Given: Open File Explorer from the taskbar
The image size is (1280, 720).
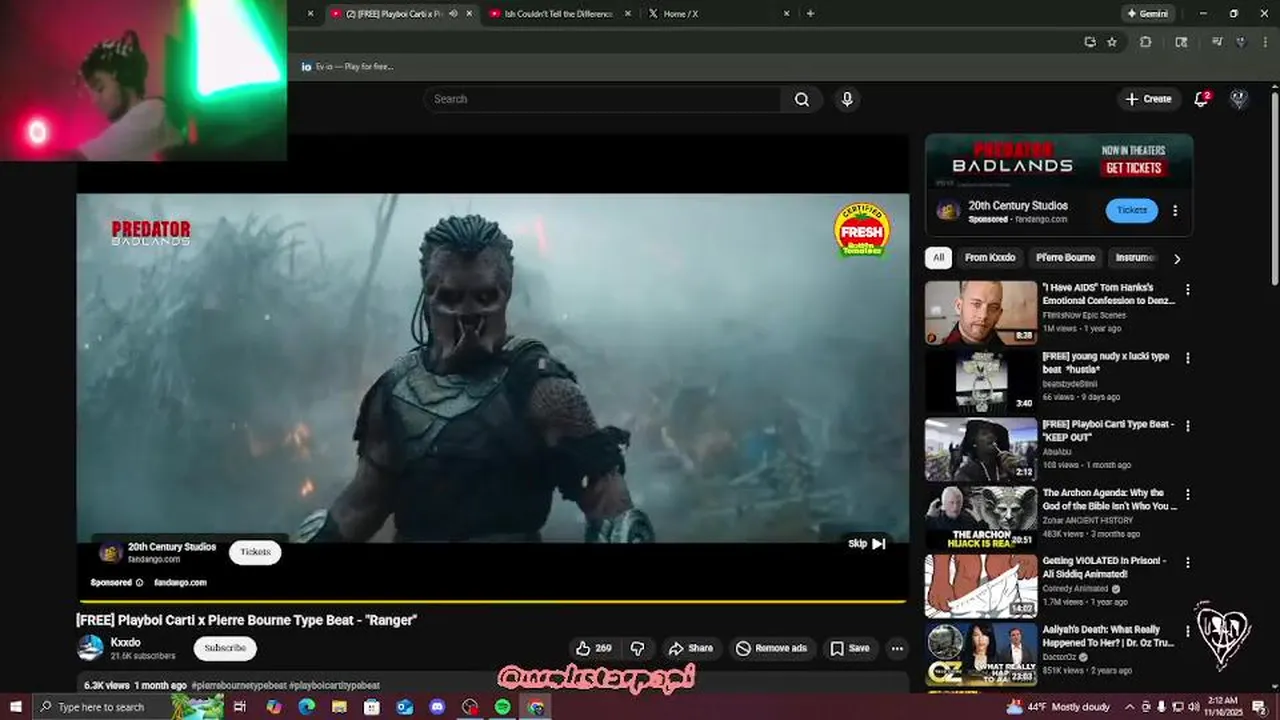Looking at the screenshot, I should tap(339, 707).
